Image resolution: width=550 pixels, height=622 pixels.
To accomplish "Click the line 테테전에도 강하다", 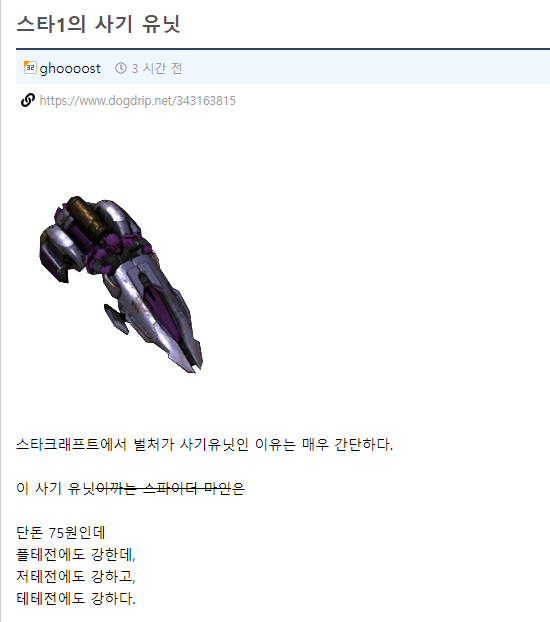I will (76, 598).
